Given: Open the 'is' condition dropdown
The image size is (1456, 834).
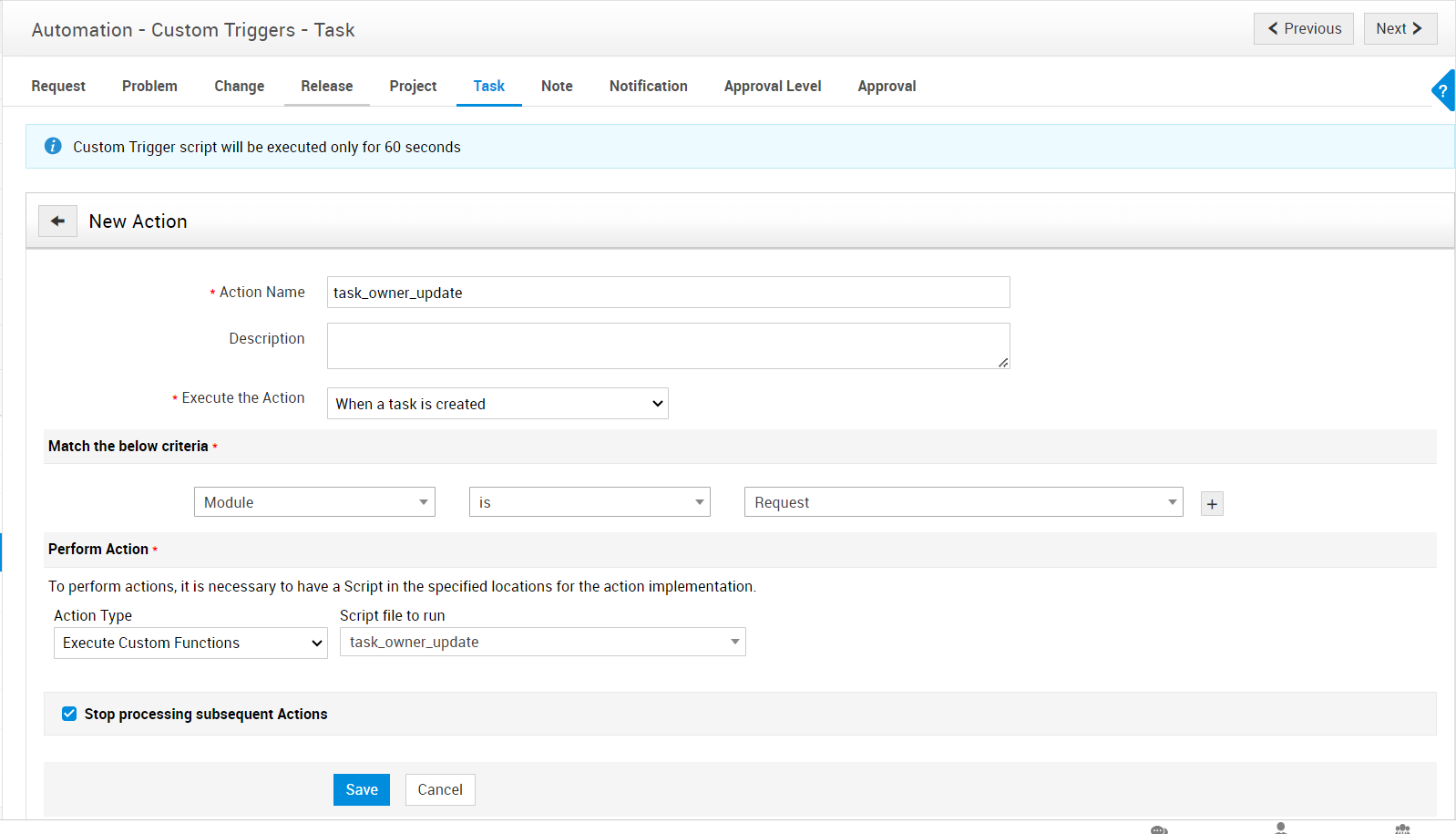Looking at the screenshot, I should (590, 502).
